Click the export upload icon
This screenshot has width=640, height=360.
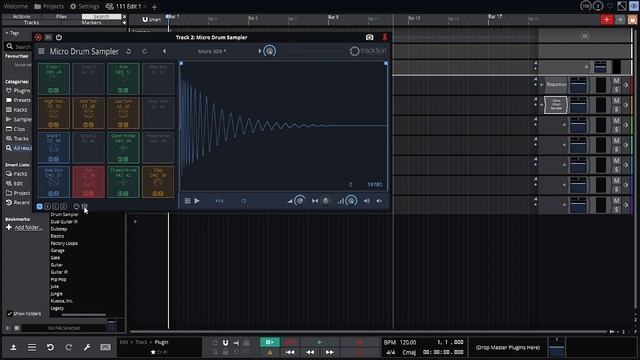(x=13, y=347)
